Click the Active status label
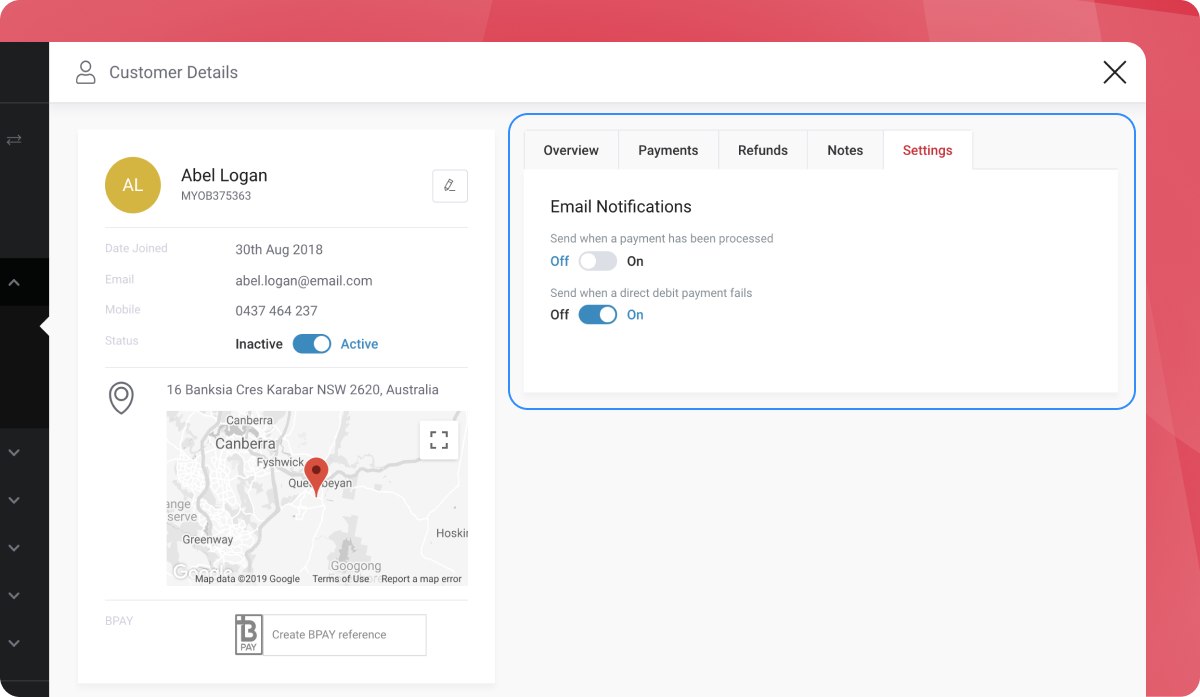The image size is (1200, 697). click(359, 344)
